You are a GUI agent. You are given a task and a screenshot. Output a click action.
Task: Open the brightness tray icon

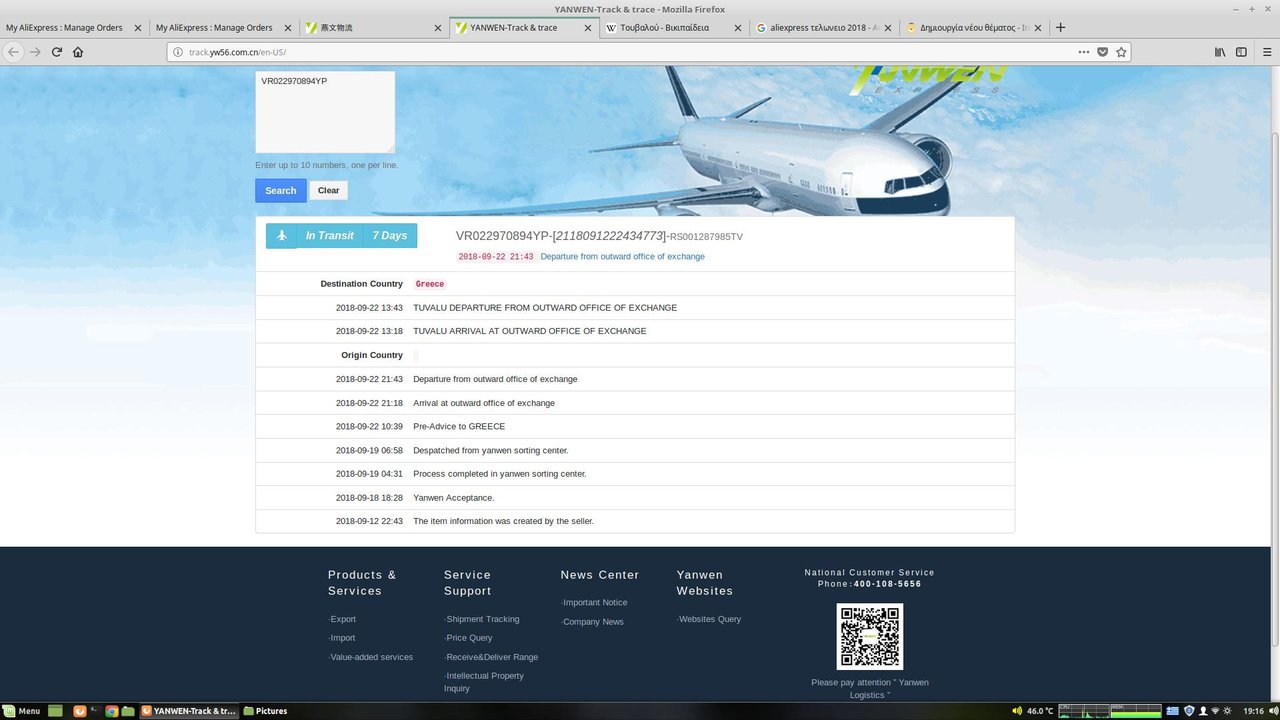coord(1227,711)
